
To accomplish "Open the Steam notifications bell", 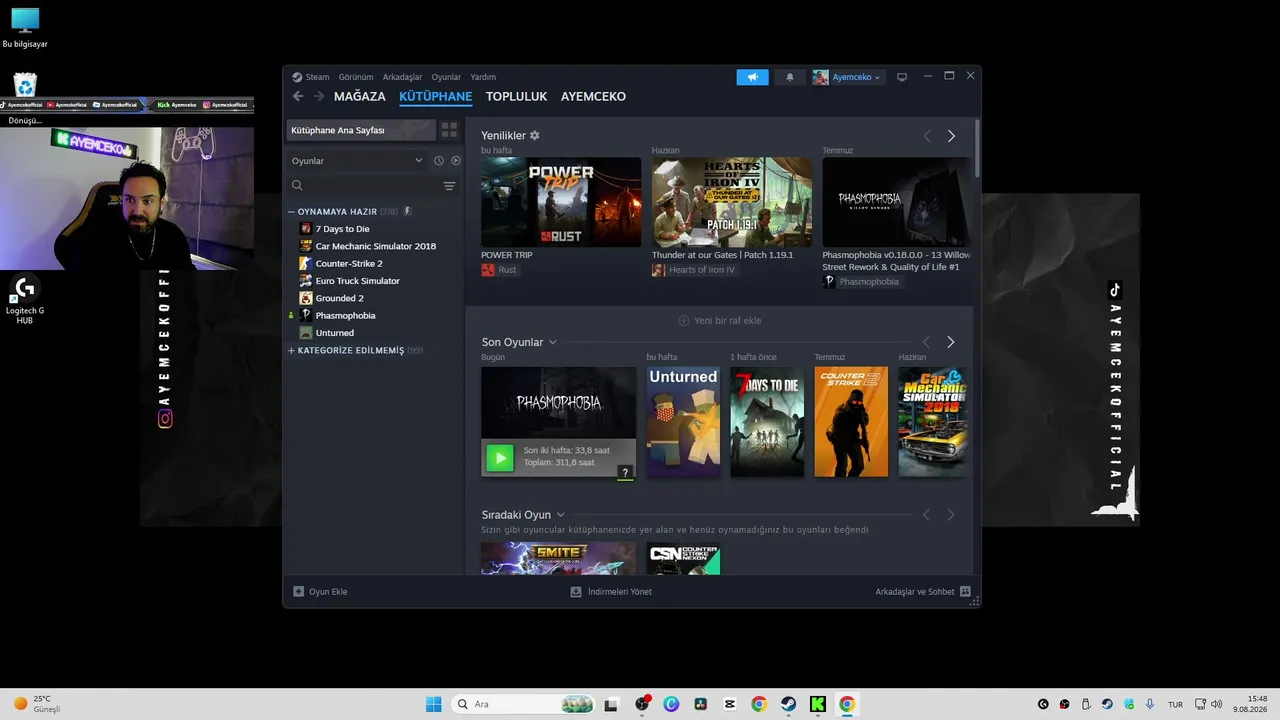I will [789, 77].
